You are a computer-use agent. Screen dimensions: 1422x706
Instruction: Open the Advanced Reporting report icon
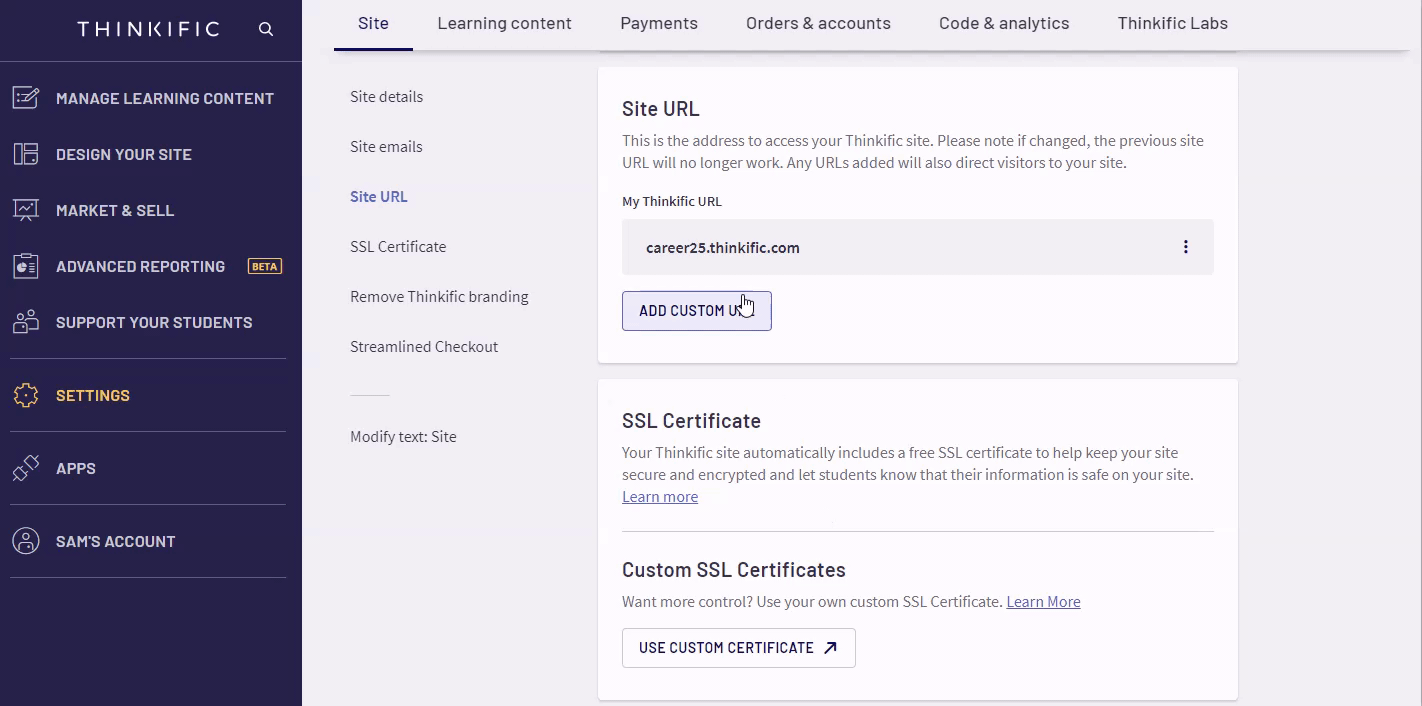coord(25,266)
